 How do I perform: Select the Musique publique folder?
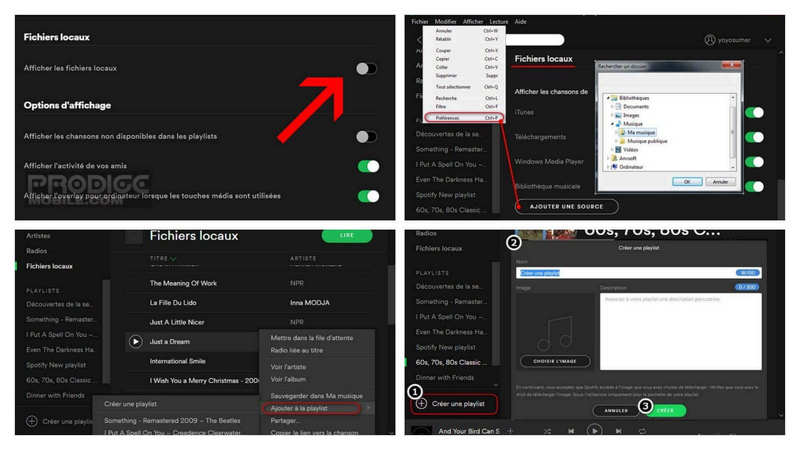click(643, 141)
